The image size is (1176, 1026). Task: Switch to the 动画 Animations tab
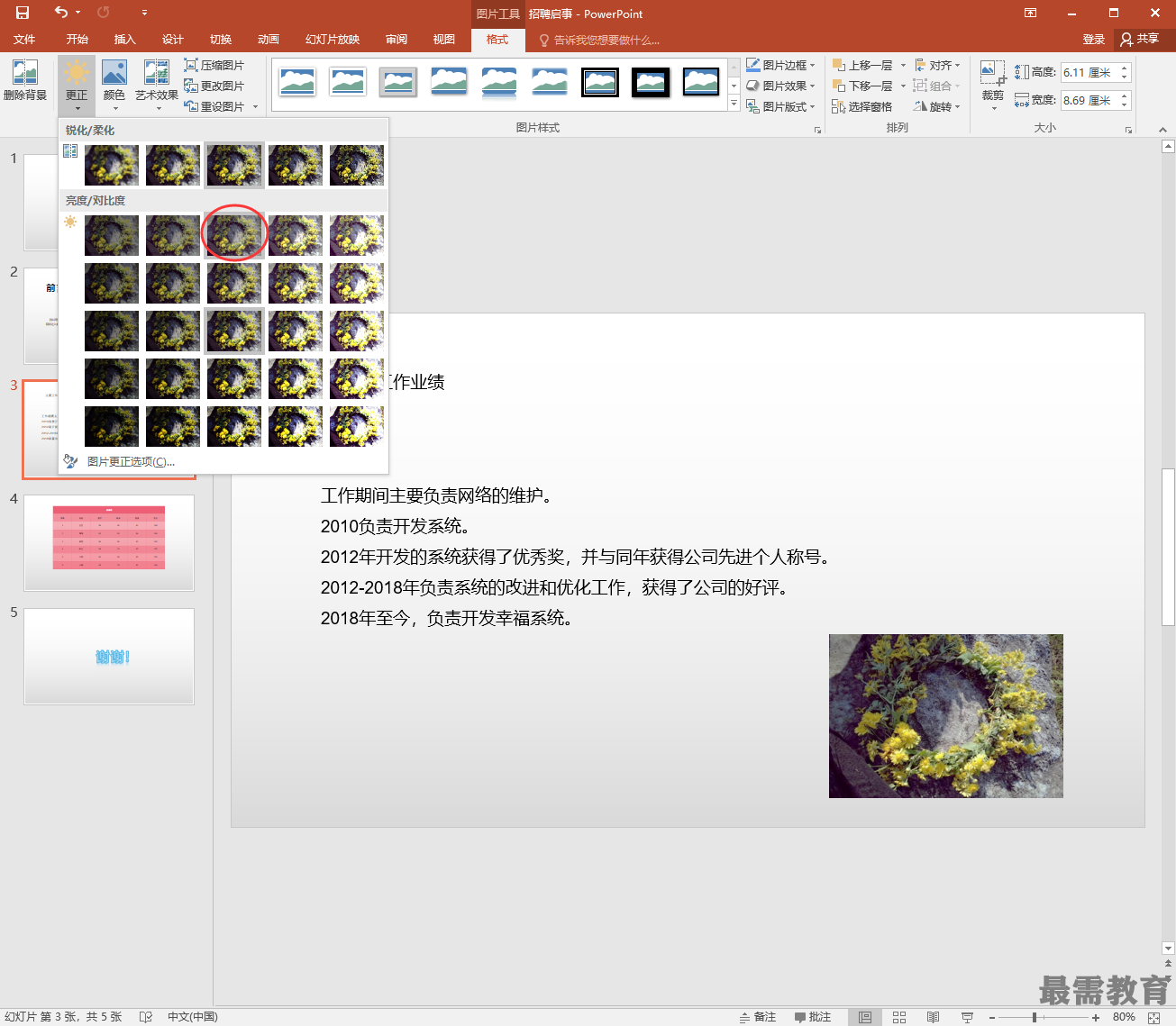pos(269,39)
